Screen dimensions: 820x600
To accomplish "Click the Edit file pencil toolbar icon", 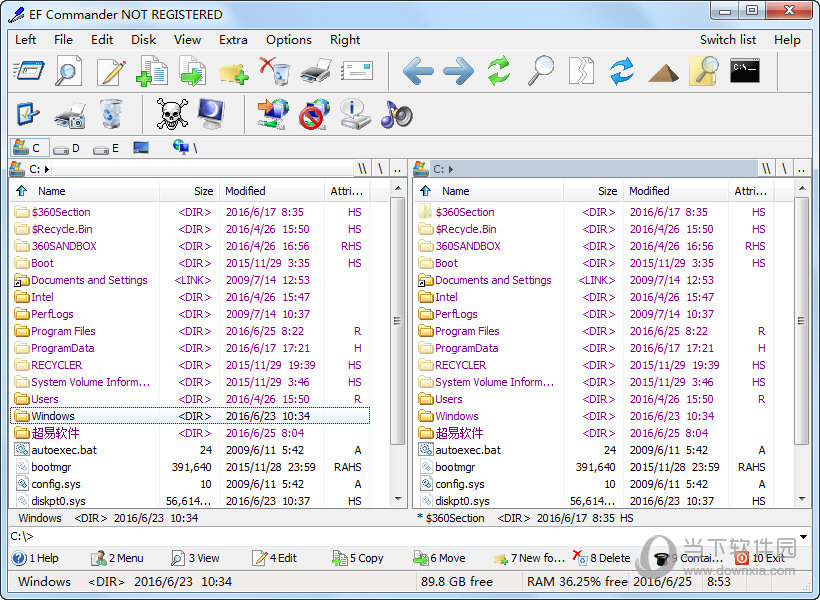I will [111, 71].
